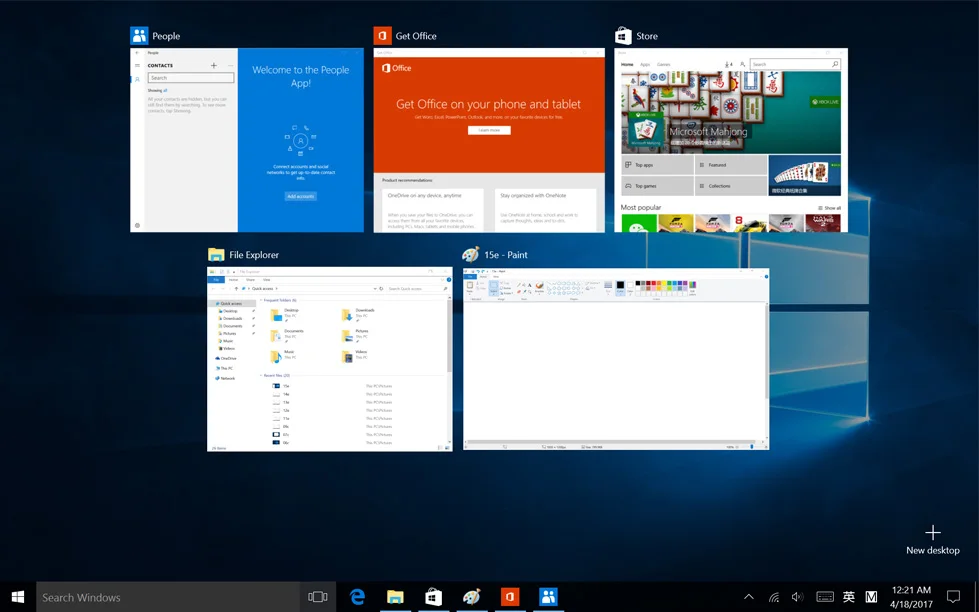Switch to the People window thumbnail
This screenshot has height=612, width=979.
(x=247, y=140)
